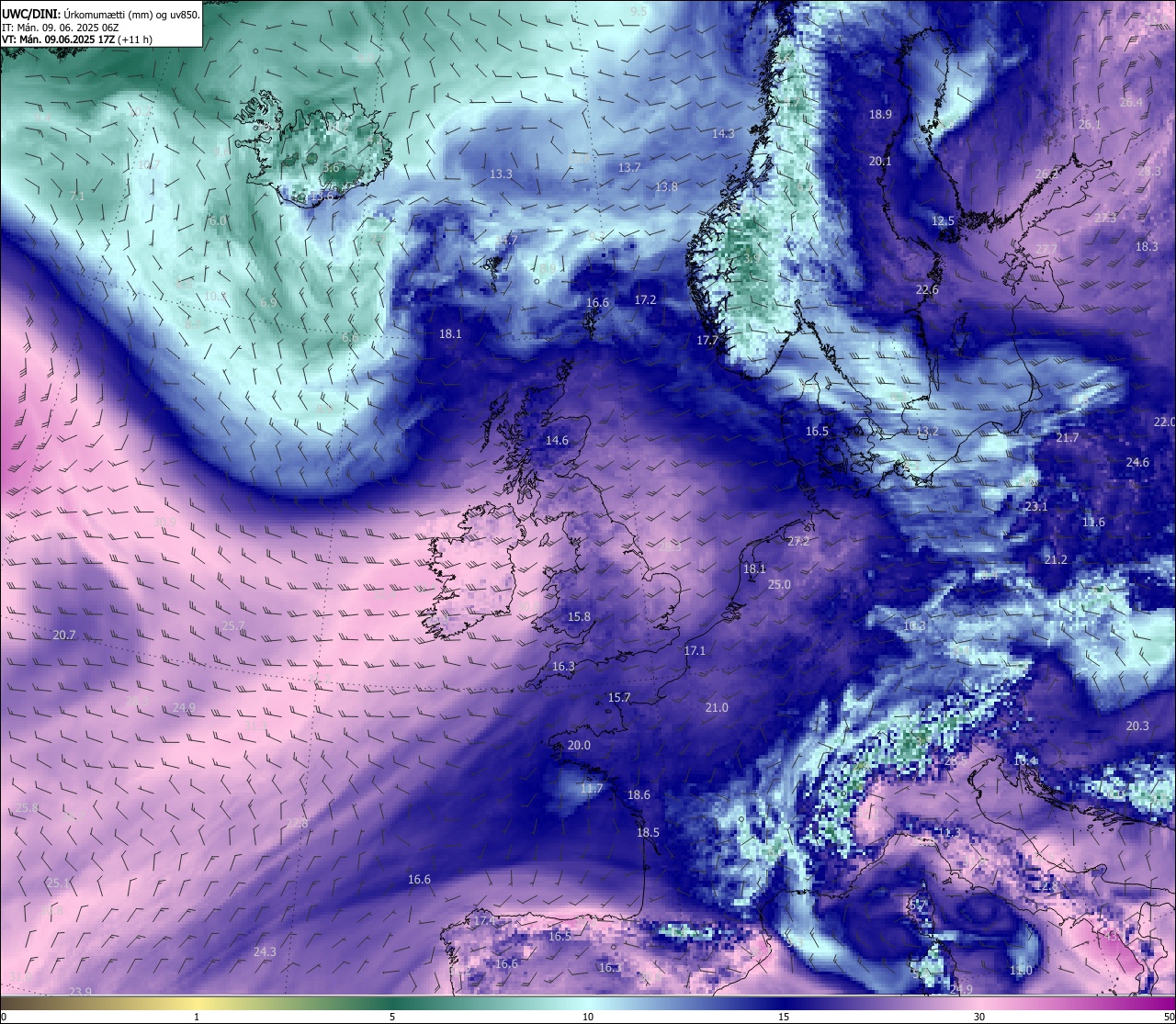Screen dimensions: 1176x1024
Task: Click the value 20.3 at the right edge
Action: (1137, 726)
